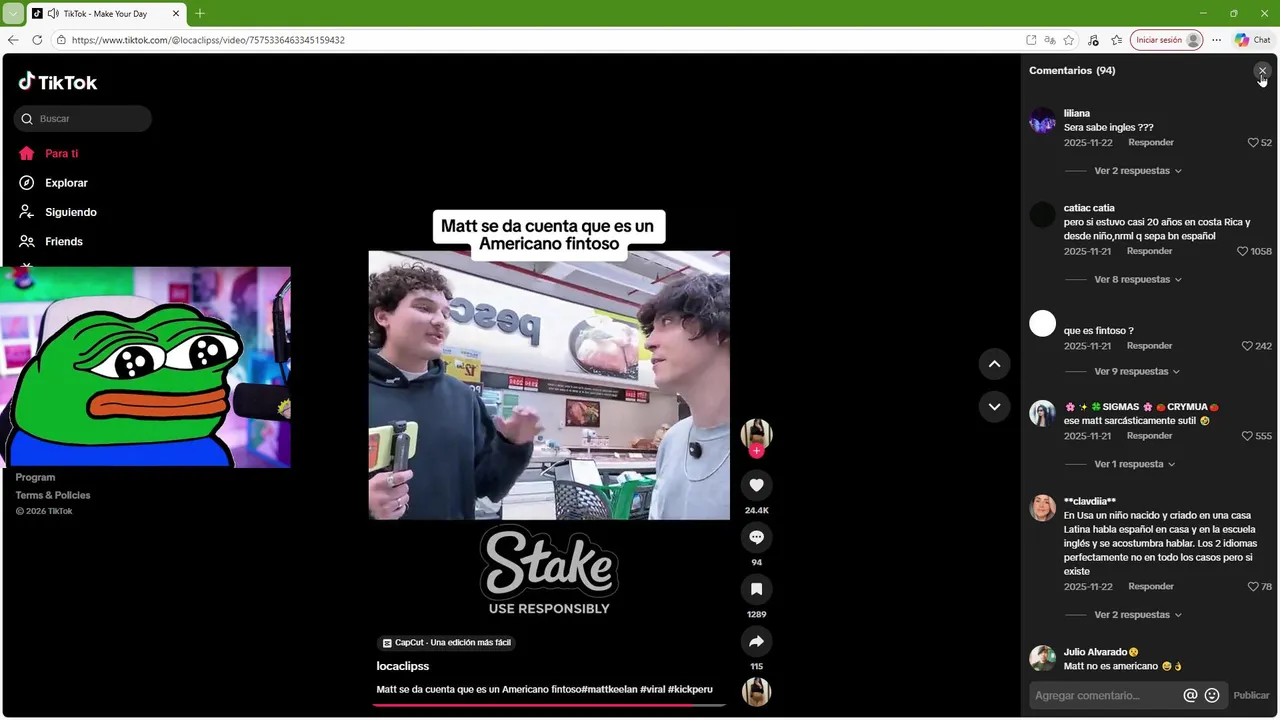Expand Ver 8 respuestas
The height and width of the screenshot is (720, 1280).
pos(1137,280)
